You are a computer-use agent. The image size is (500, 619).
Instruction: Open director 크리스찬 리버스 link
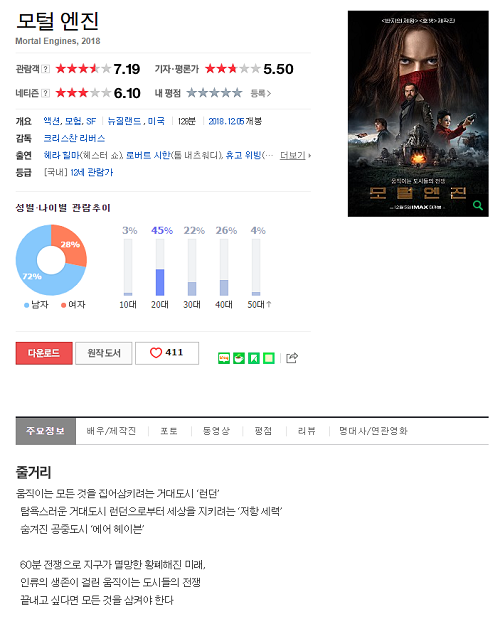tap(74, 138)
